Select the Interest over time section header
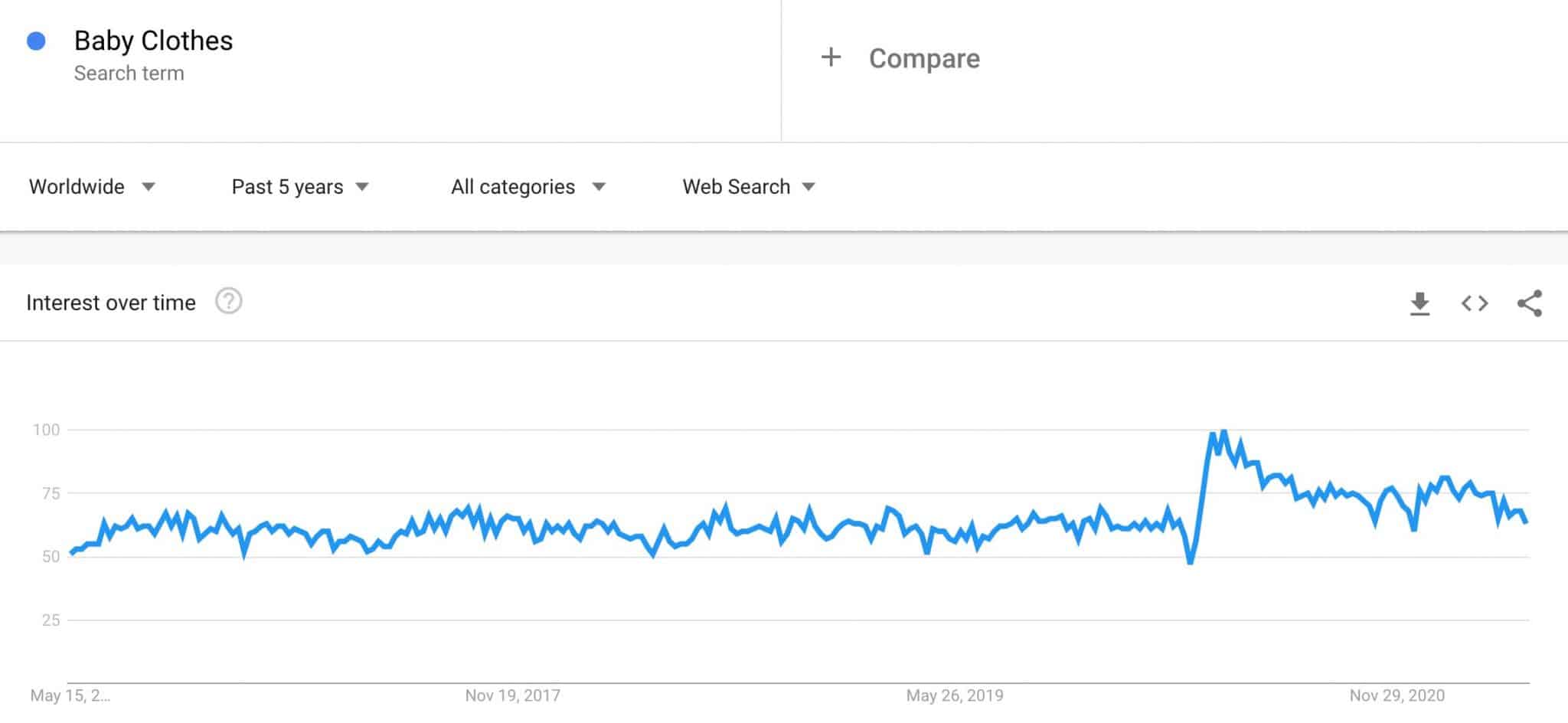This screenshot has width=1568, height=723. tap(110, 302)
